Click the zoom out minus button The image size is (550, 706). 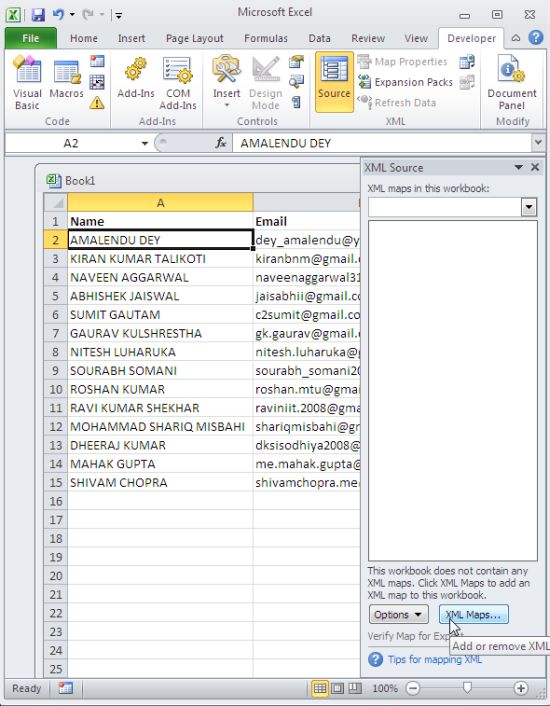click(x=413, y=688)
